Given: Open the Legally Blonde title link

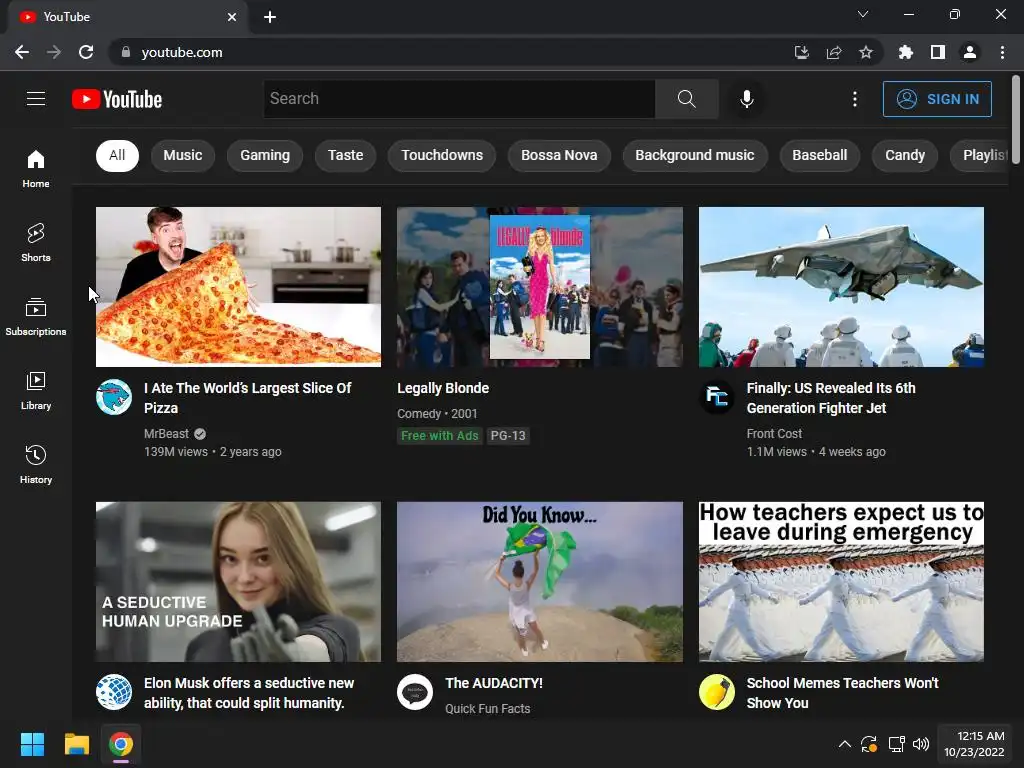Looking at the screenshot, I should pyautogui.click(x=443, y=388).
